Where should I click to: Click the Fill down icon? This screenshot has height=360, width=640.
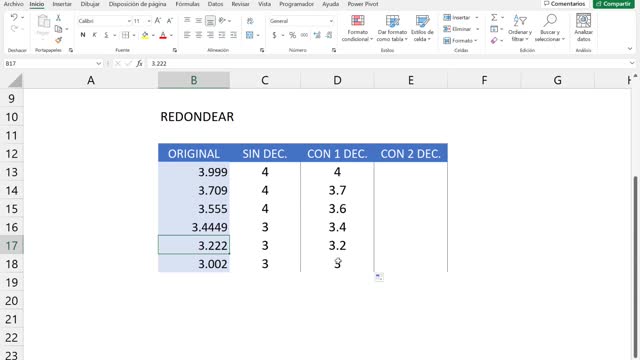click(494, 29)
